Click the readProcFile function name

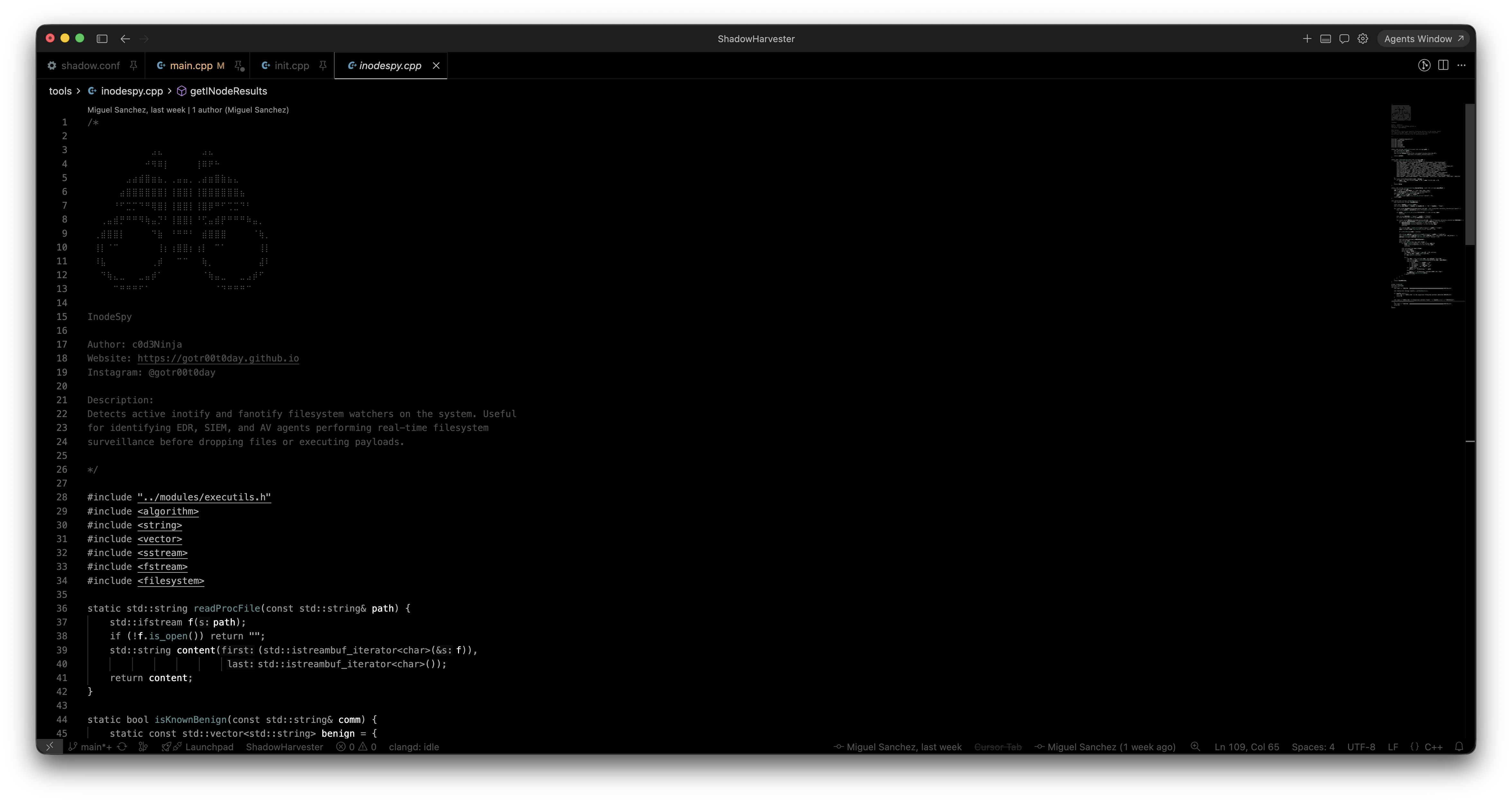coord(227,608)
